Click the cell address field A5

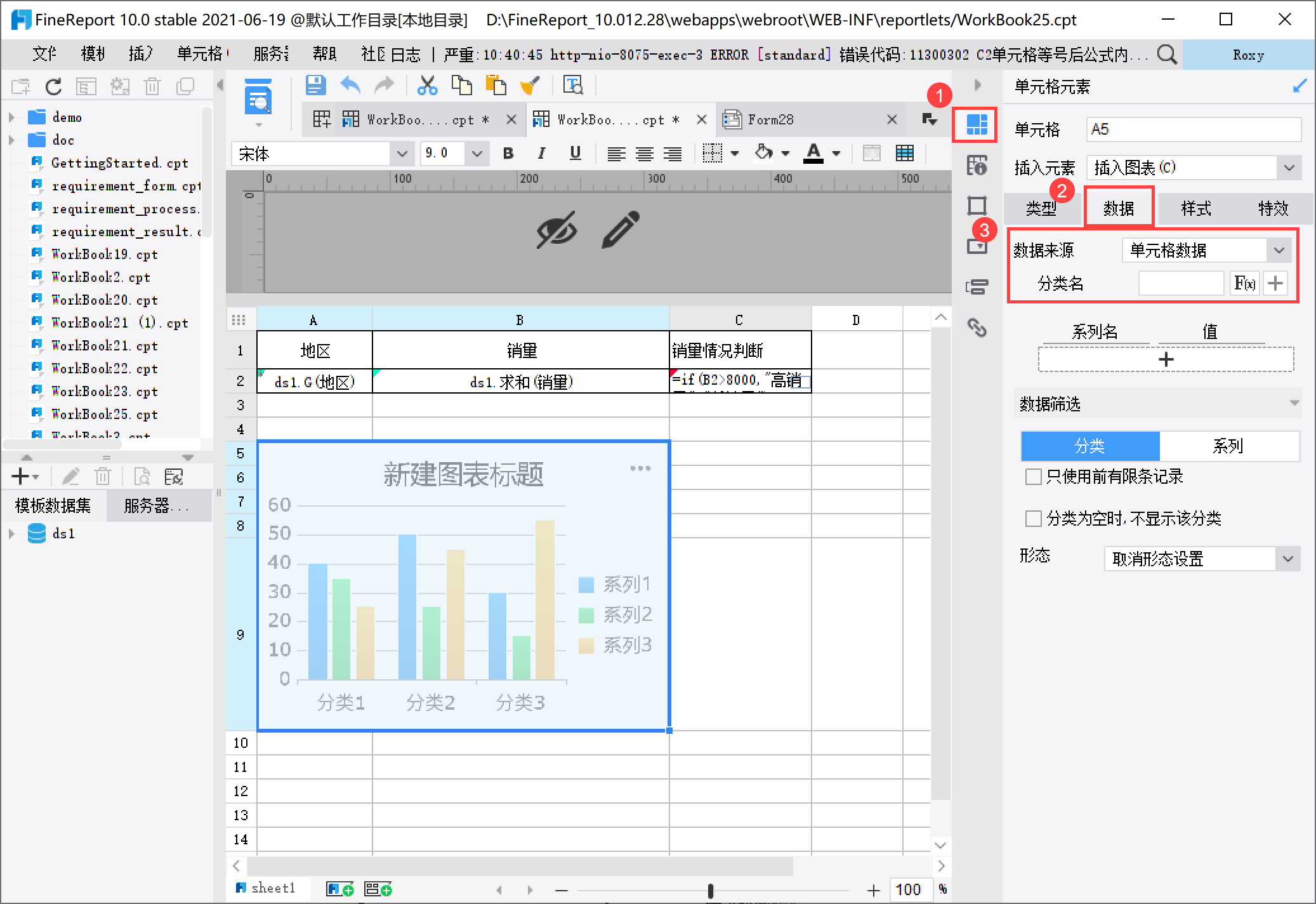pyautogui.click(x=1193, y=130)
